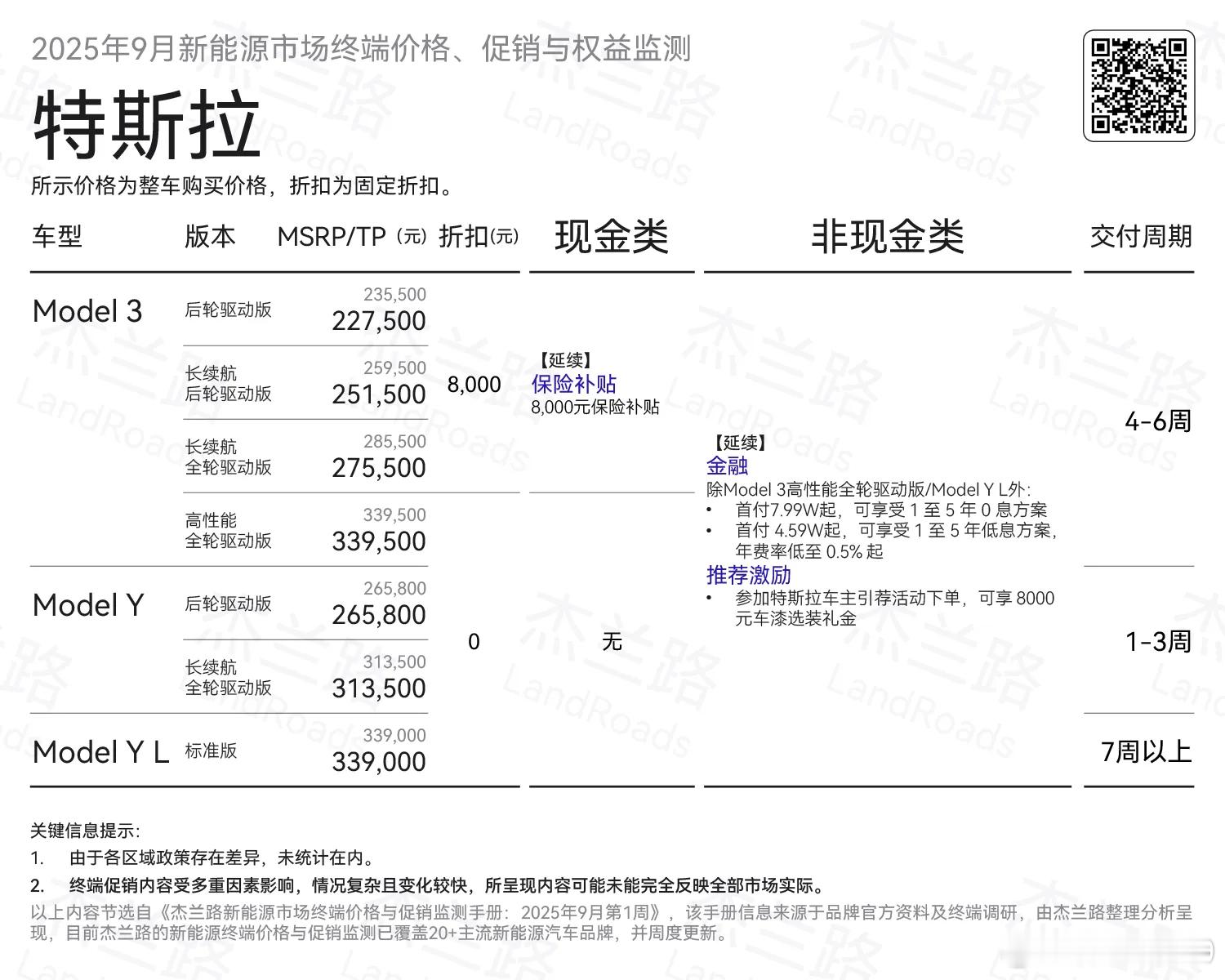Click the 无 cash promotion cell
The image size is (1225, 980).
[x=612, y=642]
